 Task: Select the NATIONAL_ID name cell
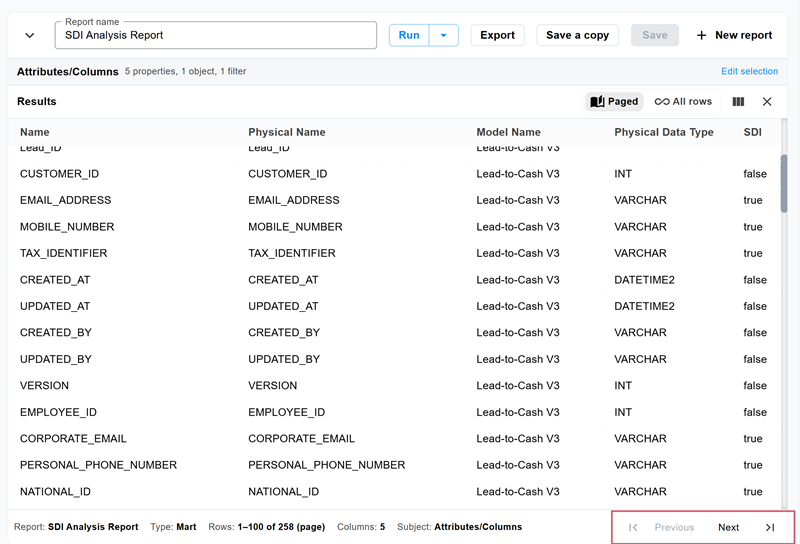tap(55, 492)
